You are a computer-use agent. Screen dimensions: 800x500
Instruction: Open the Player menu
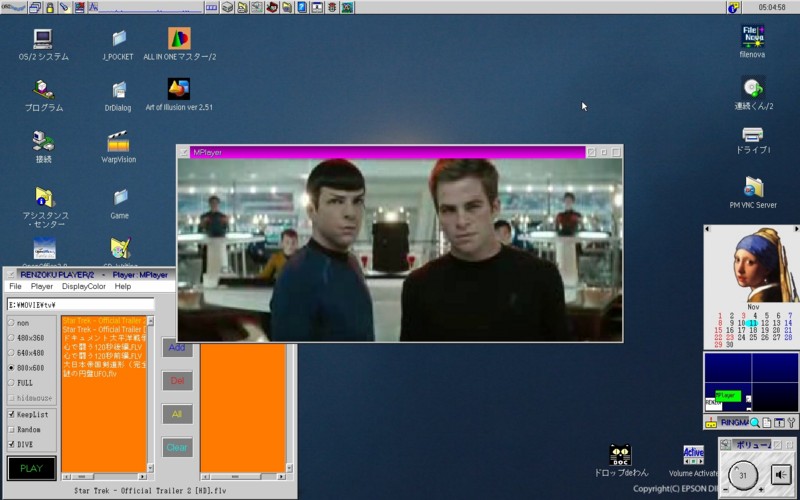click(x=42, y=286)
